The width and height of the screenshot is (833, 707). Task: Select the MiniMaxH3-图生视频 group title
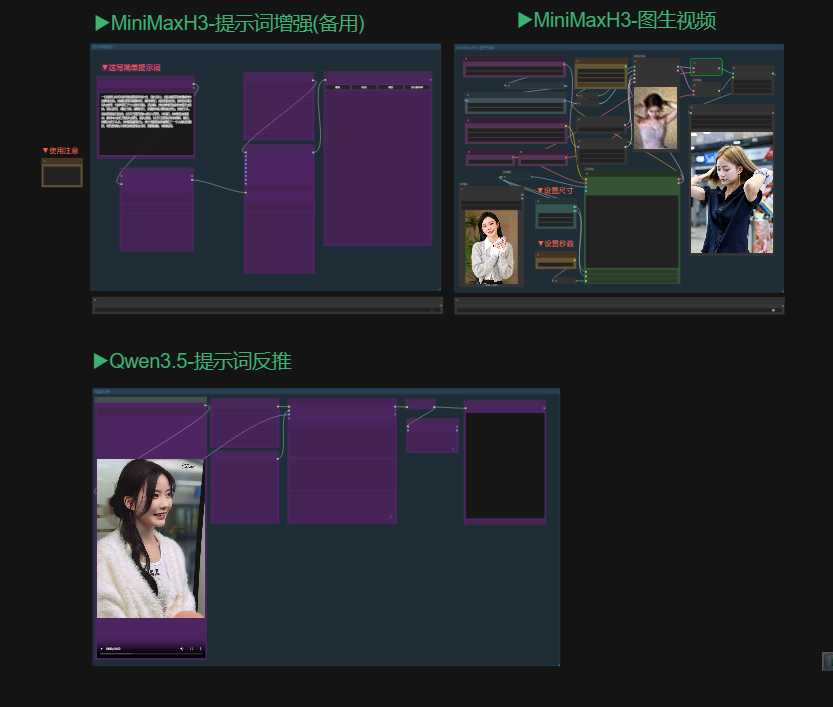tap(616, 20)
